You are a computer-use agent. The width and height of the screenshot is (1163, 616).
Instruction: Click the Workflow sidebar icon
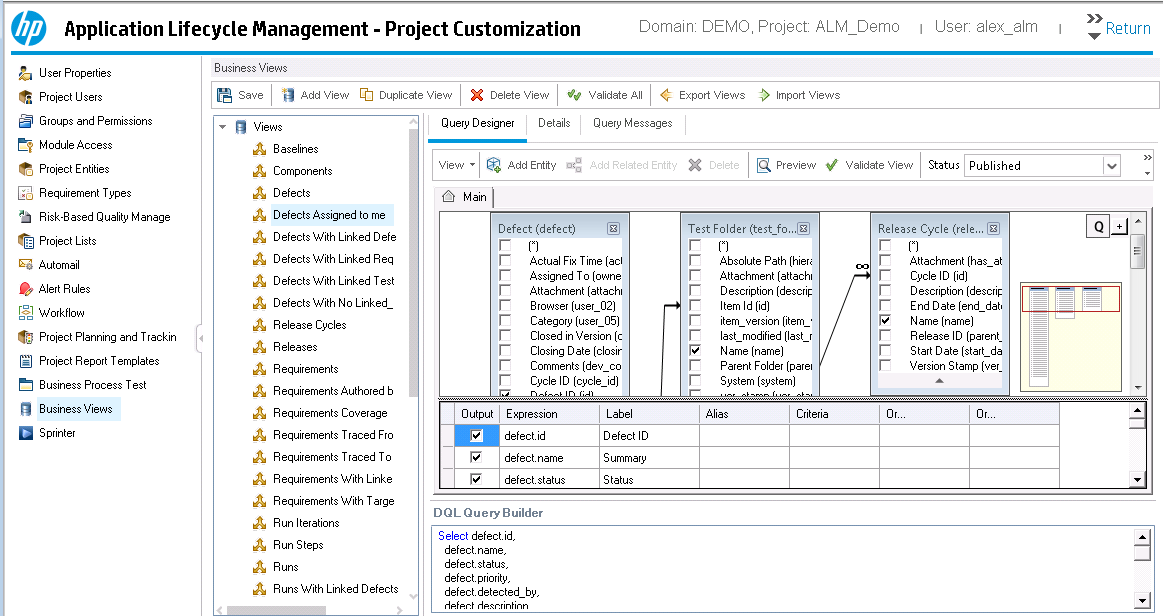point(25,313)
